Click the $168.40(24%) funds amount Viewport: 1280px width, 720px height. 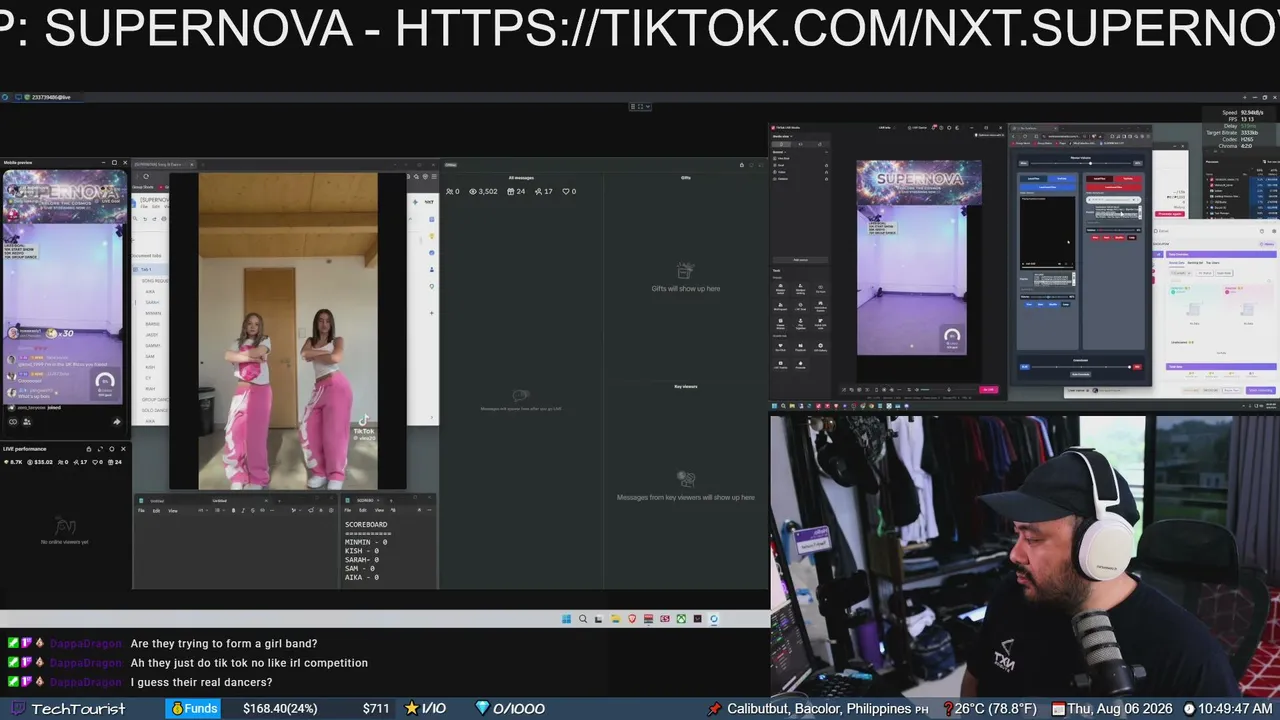(x=280, y=709)
